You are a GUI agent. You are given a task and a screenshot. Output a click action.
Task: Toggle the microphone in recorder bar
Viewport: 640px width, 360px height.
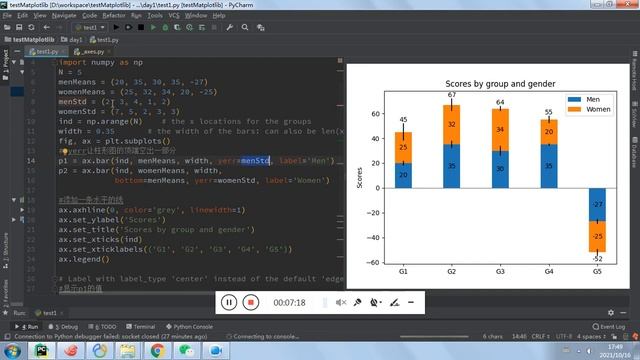pyautogui.click(x=358, y=302)
